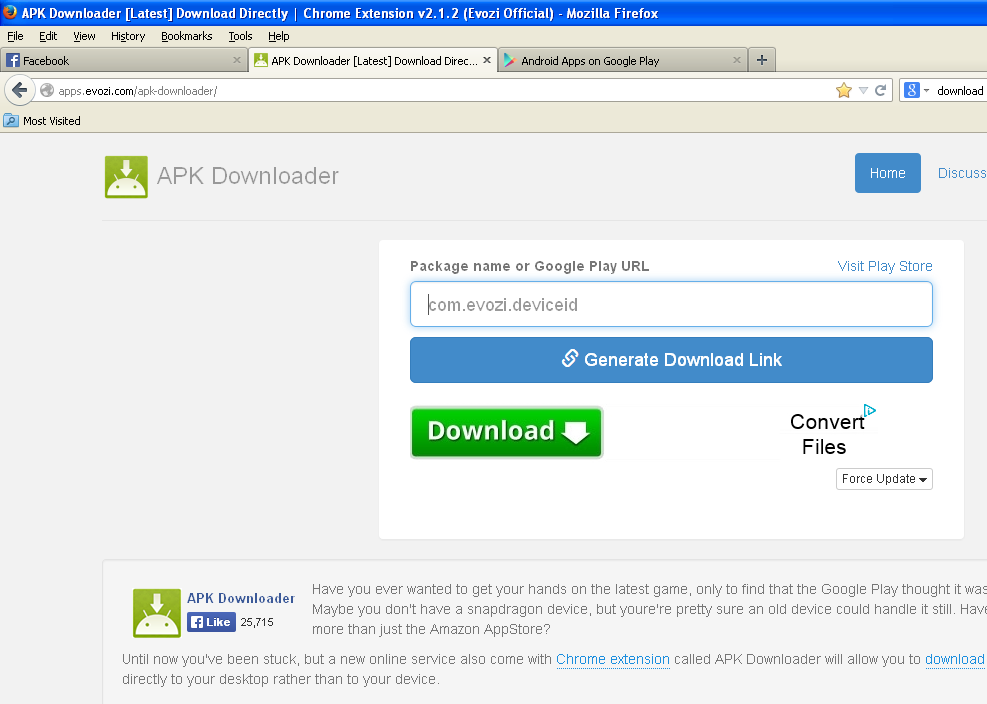Reload the page with the refresh icon
Image resolution: width=987 pixels, height=704 pixels.
pos(881,91)
